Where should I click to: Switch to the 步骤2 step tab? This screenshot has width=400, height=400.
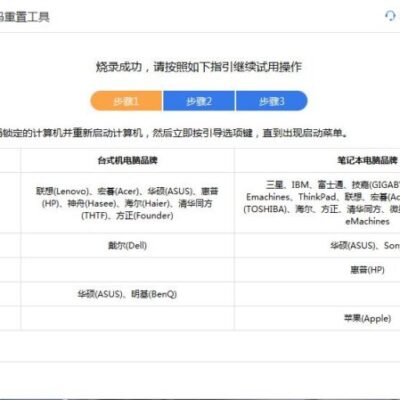[199, 101]
